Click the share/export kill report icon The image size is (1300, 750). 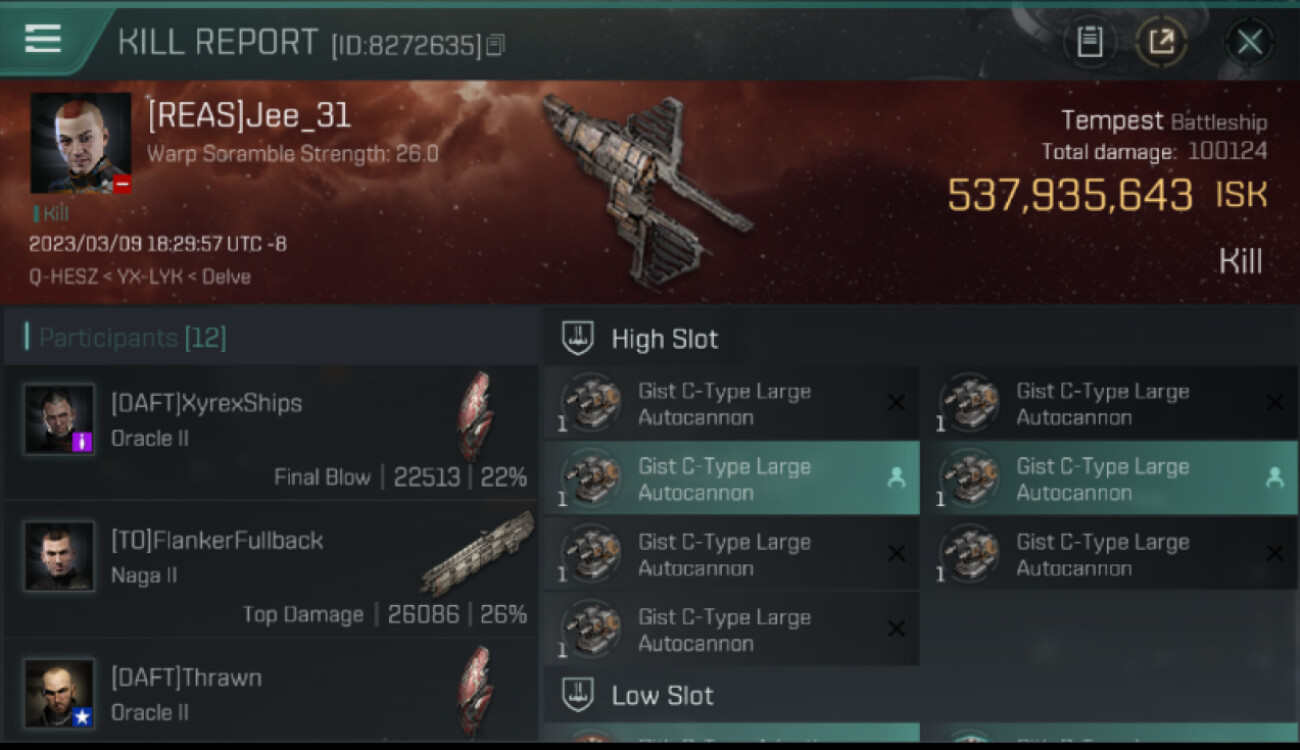tap(1161, 41)
